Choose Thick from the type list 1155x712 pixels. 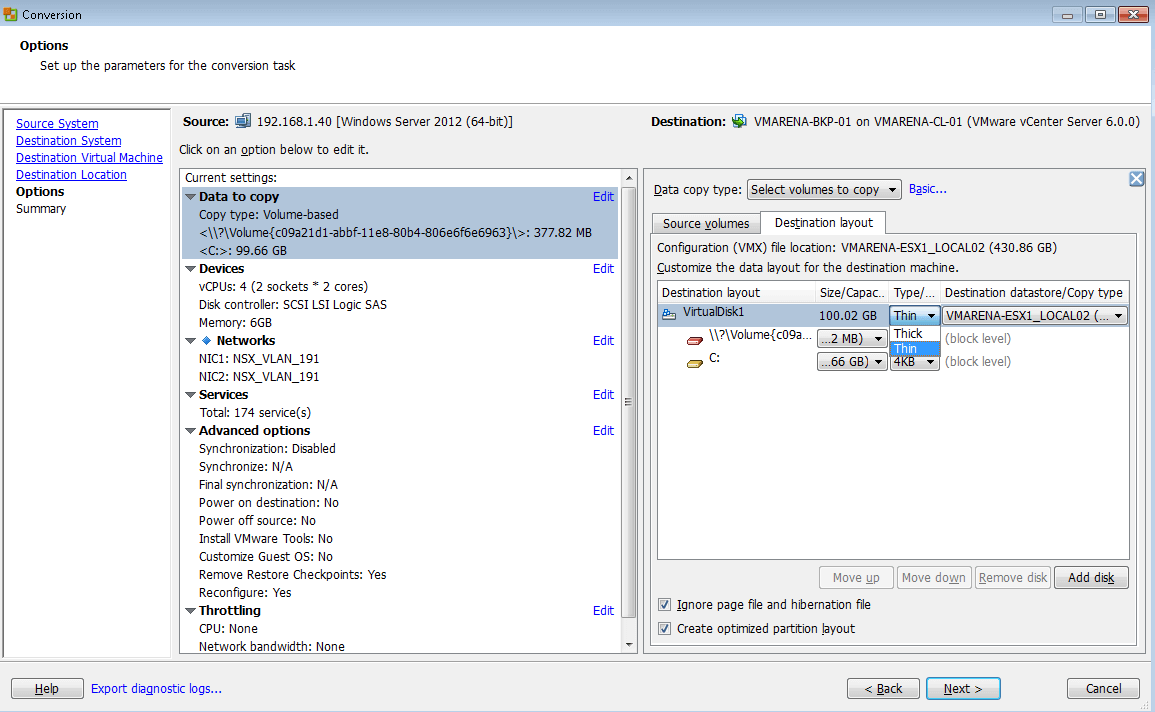pos(914,334)
